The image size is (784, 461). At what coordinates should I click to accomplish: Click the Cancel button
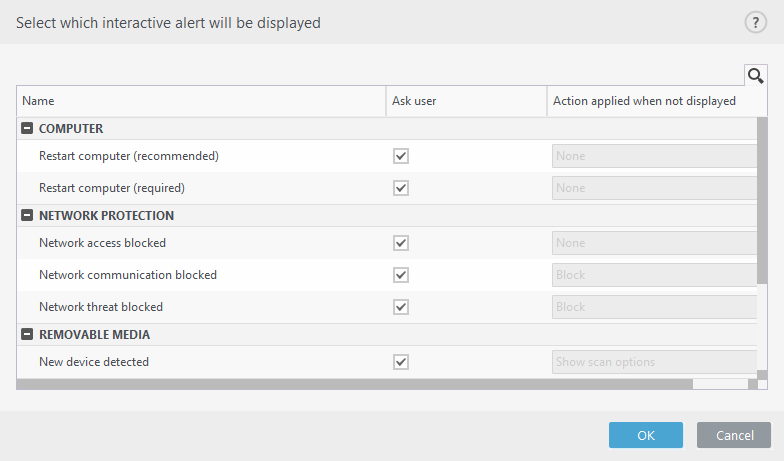point(734,435)
